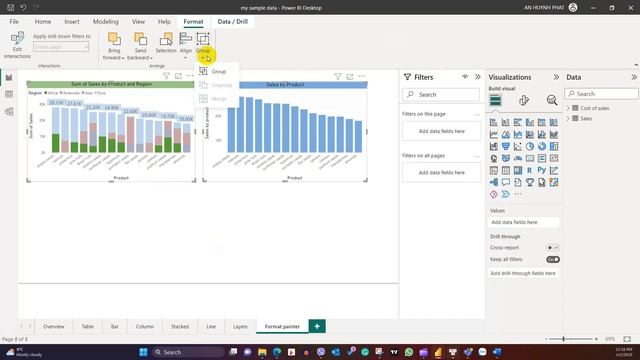Image resolution: width=640 pixels, height=360 pixels.
Task: Open the Layers page tab
Action: pos(240,327)
